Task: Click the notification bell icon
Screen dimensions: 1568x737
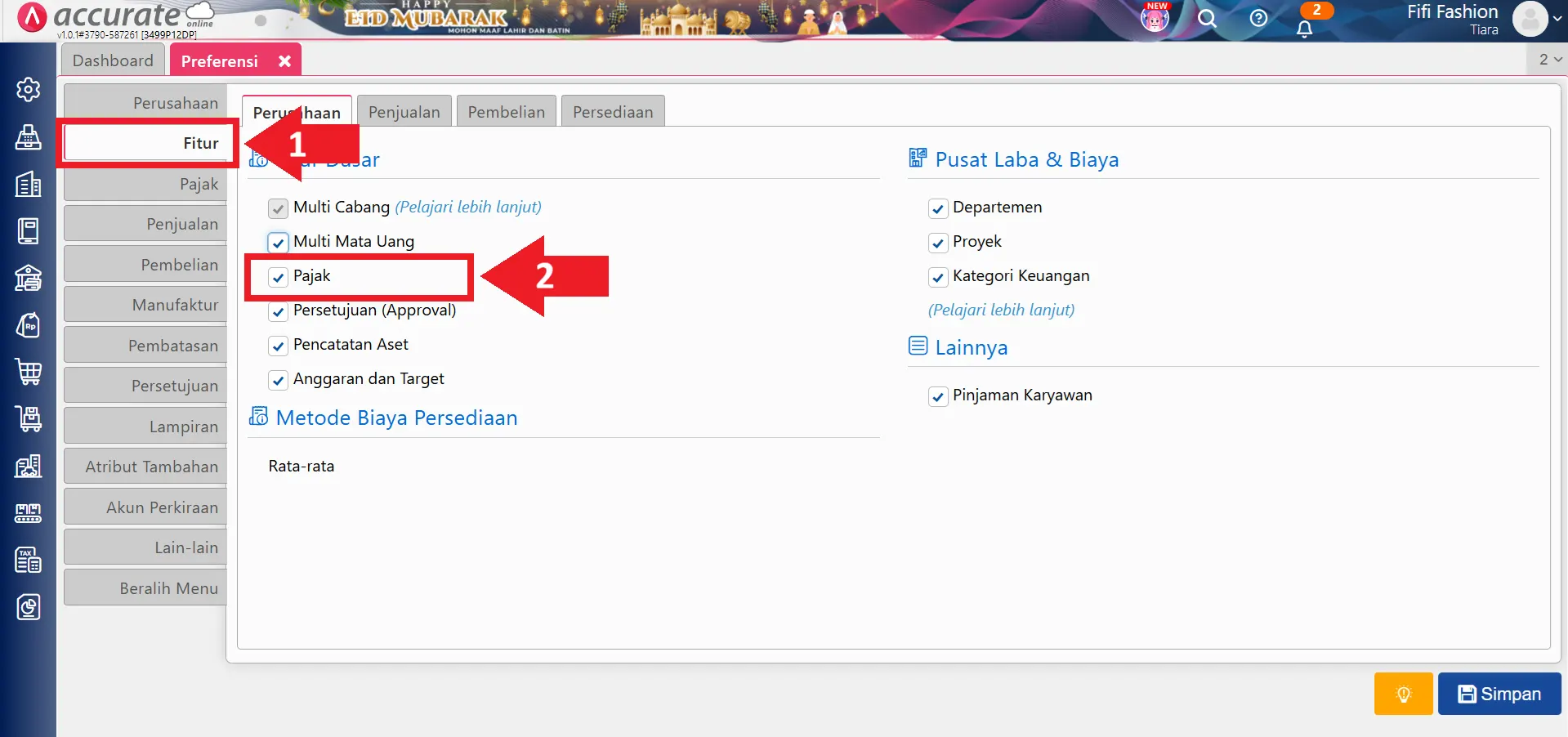Action: 1305,28
